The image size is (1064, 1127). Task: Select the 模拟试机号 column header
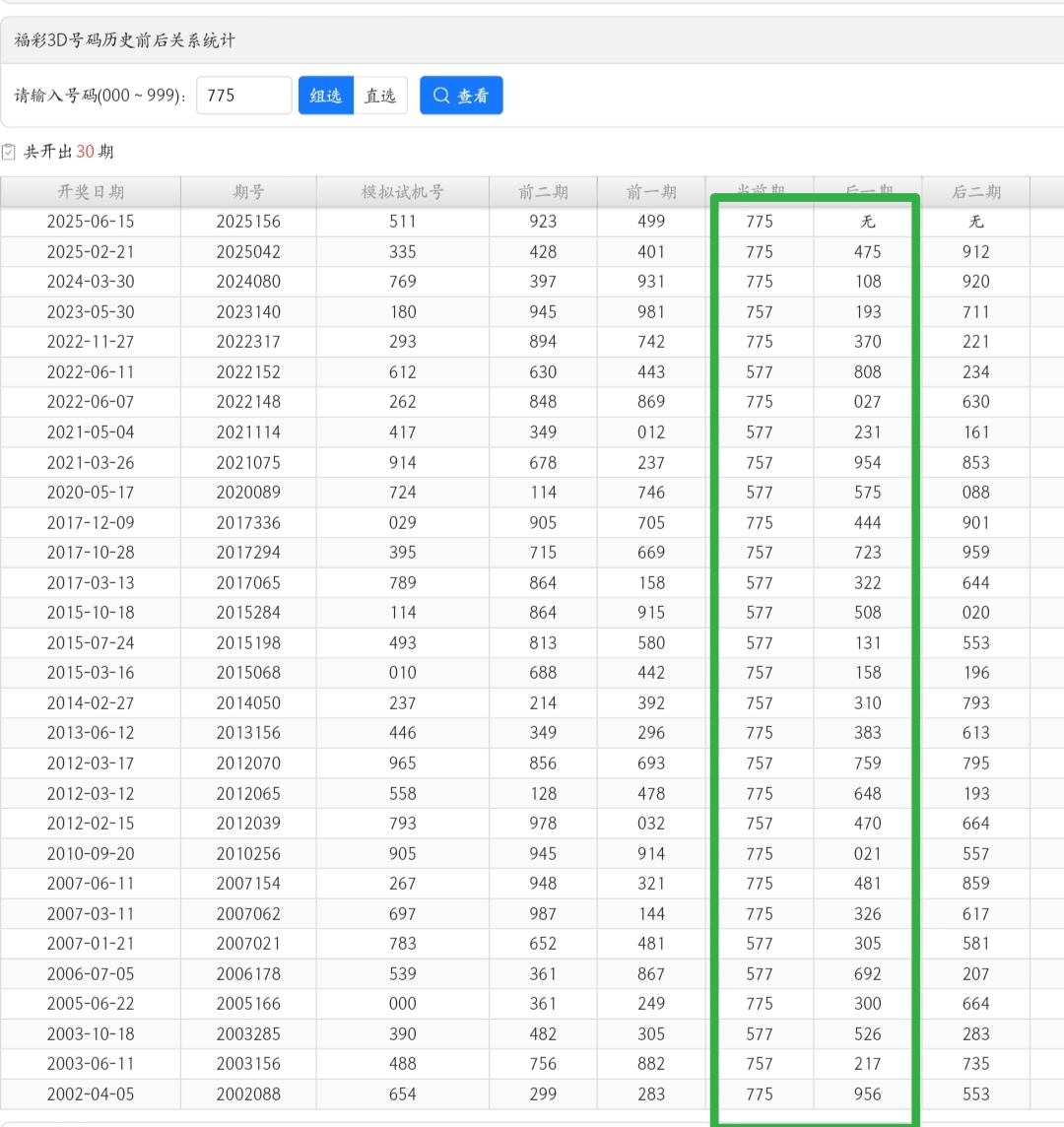tap(402, 192)
